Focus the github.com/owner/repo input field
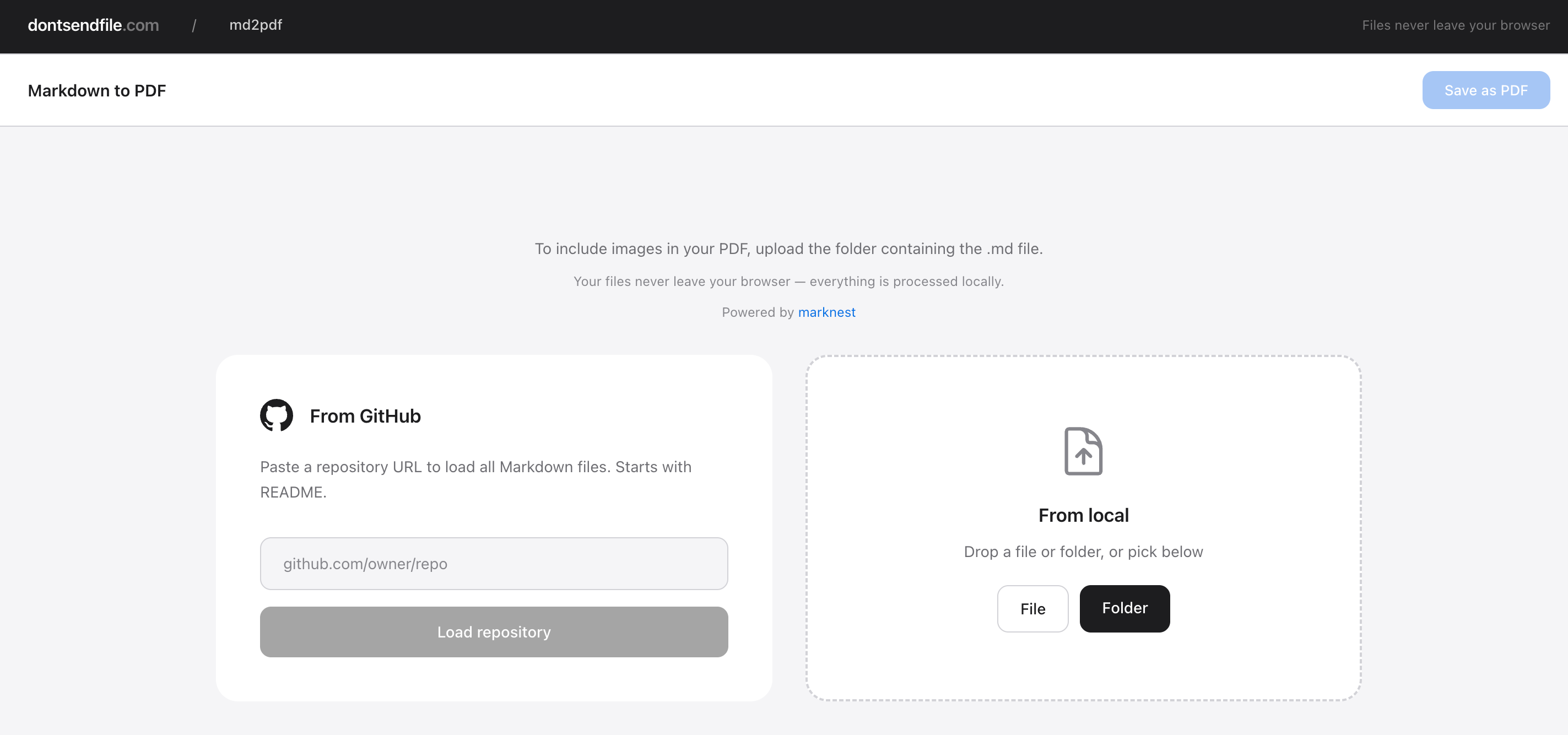 pos(494,563)
